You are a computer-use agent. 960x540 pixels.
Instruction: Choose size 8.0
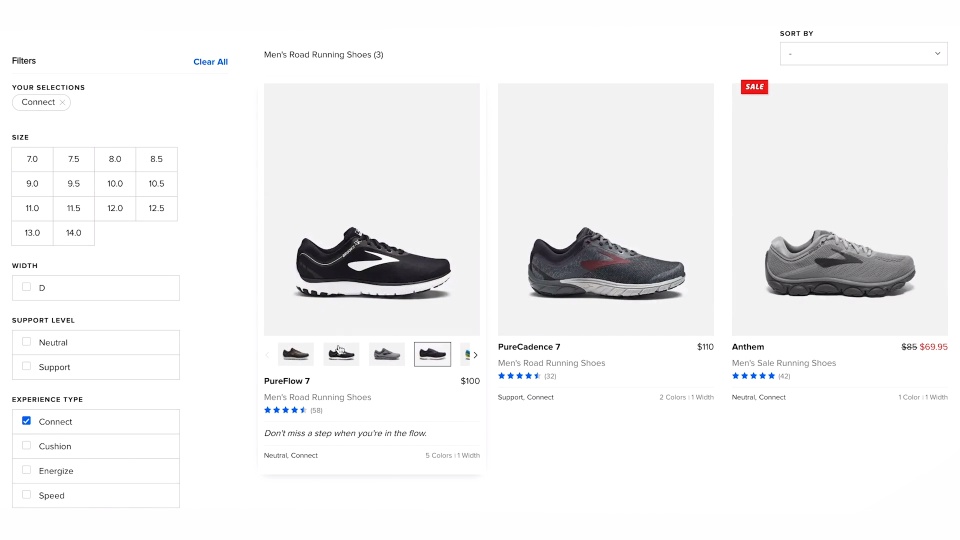115,159
